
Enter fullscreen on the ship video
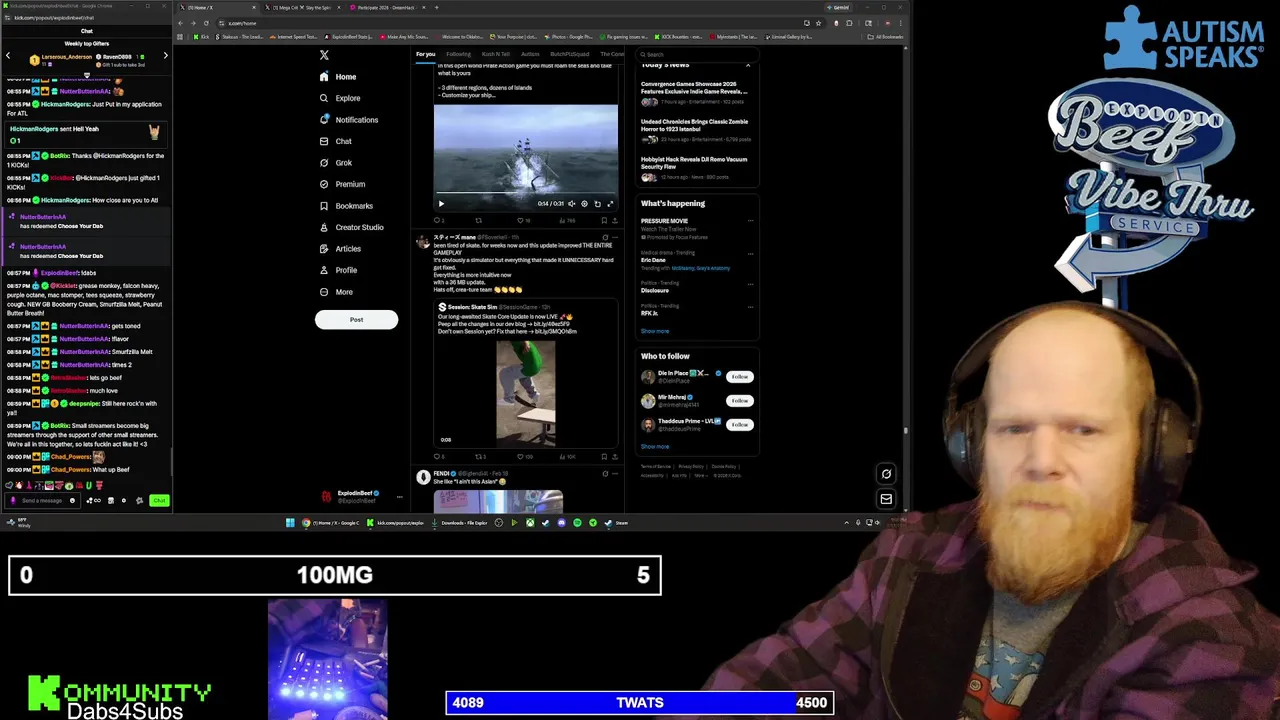click(610, 204)
